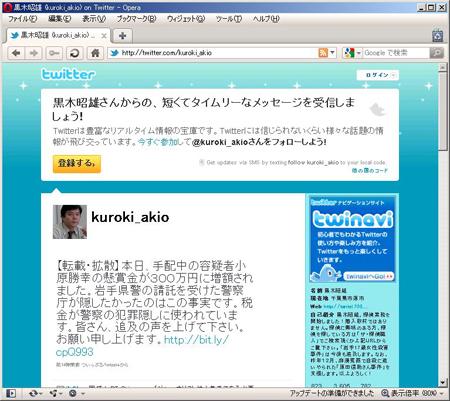The image size is (450, 401).
Task: Open new tab with plus button
Action: [x=122, y=35]
